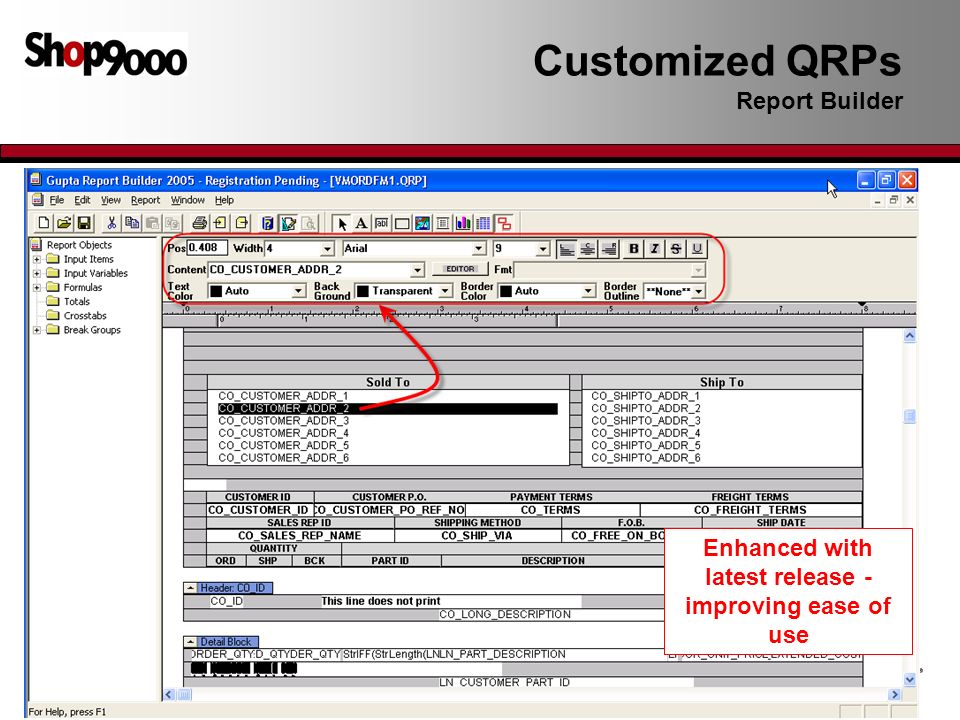Image resolution: width=960 pixels, height=720 pixels.
Task: Select the Crosstabs folder in tree
Action: 85,316
